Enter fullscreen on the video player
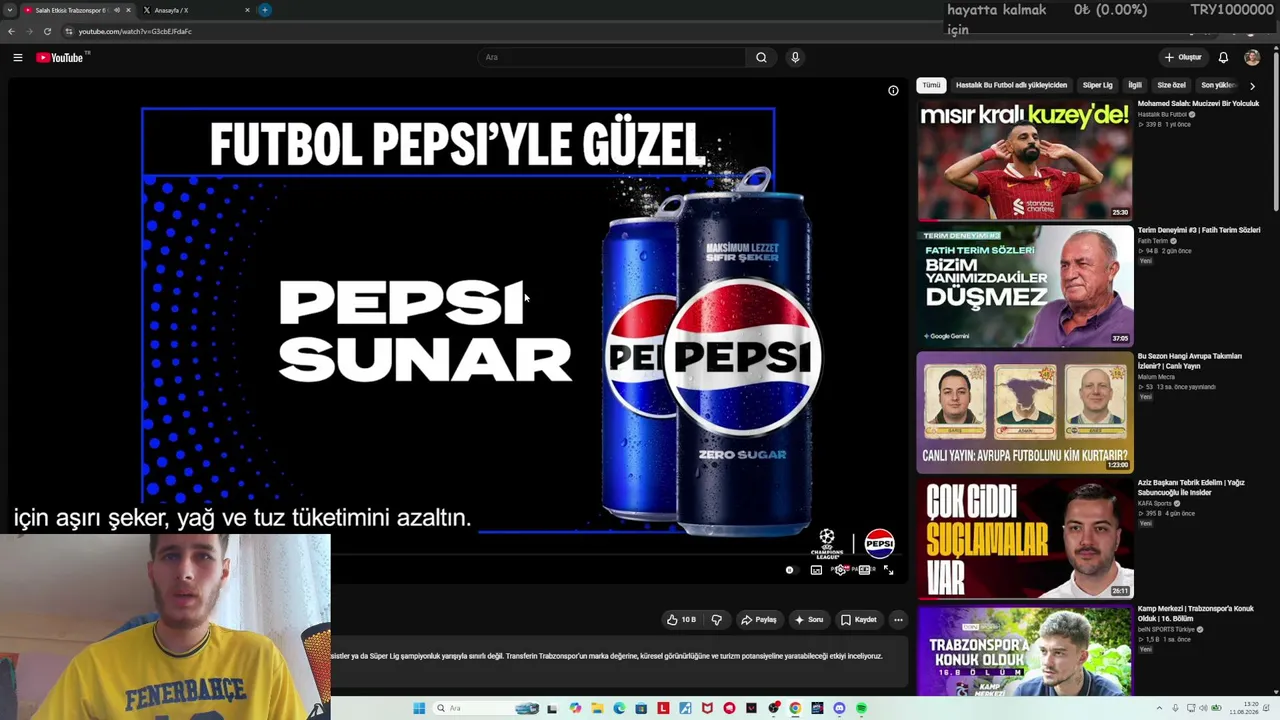The height and width of the screenshot is (720, 1280). (x=888, y=570)
